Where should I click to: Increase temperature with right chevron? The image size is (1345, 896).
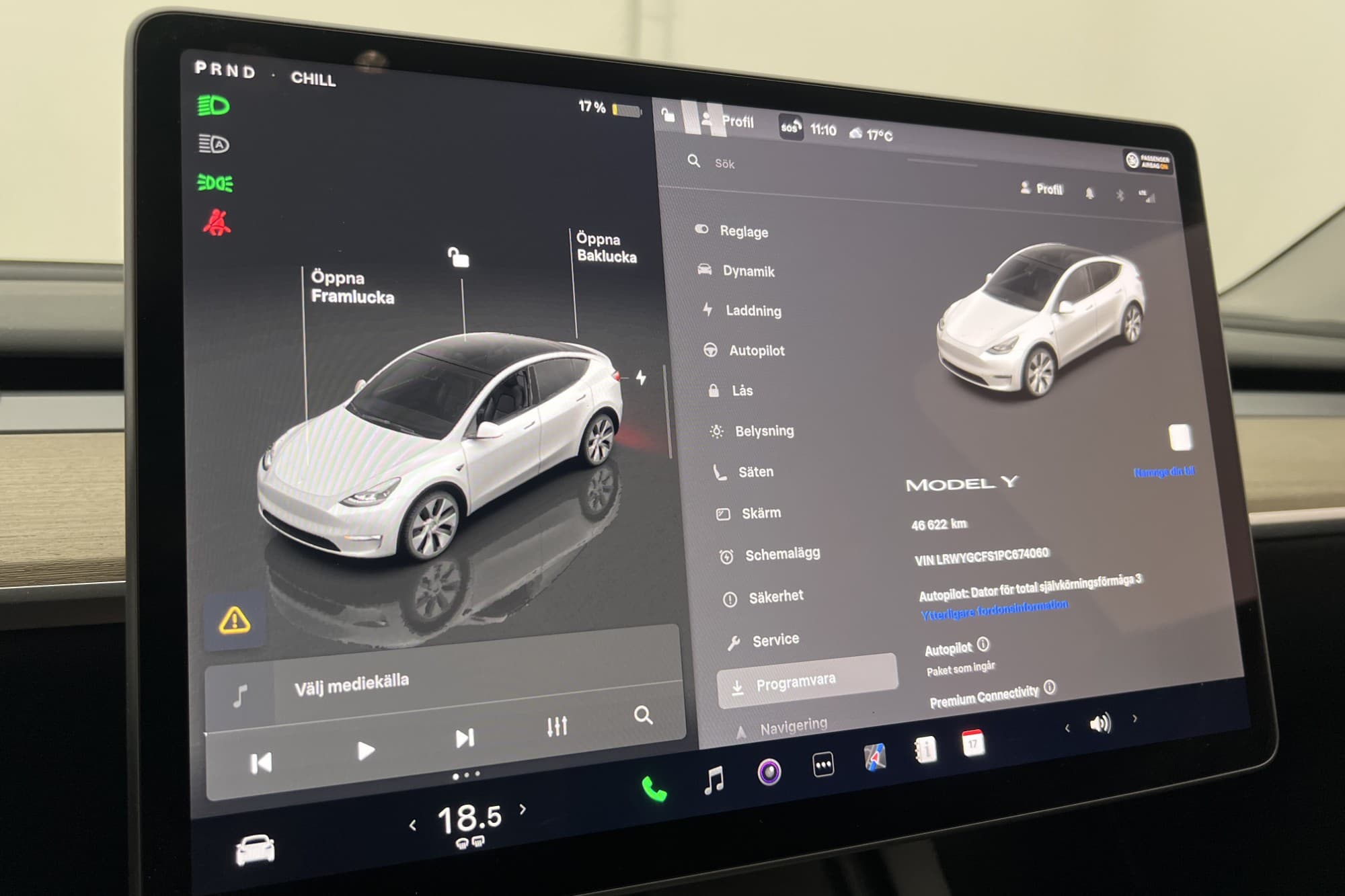(523, 809)
